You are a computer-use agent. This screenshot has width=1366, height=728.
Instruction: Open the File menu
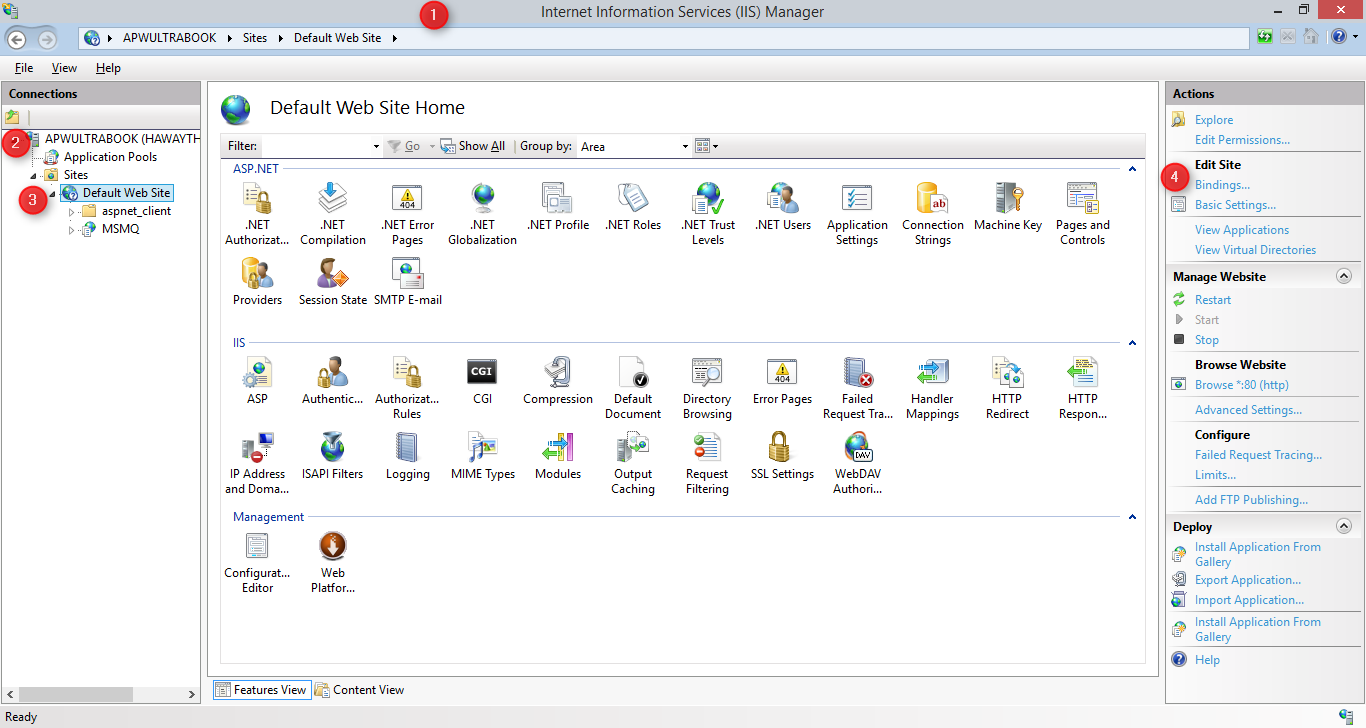click(x=24, y=68)
